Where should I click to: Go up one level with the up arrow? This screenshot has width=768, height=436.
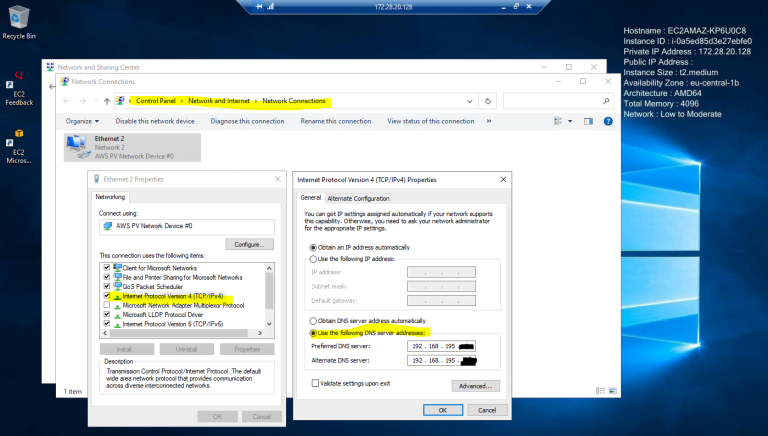coord(106,101)
